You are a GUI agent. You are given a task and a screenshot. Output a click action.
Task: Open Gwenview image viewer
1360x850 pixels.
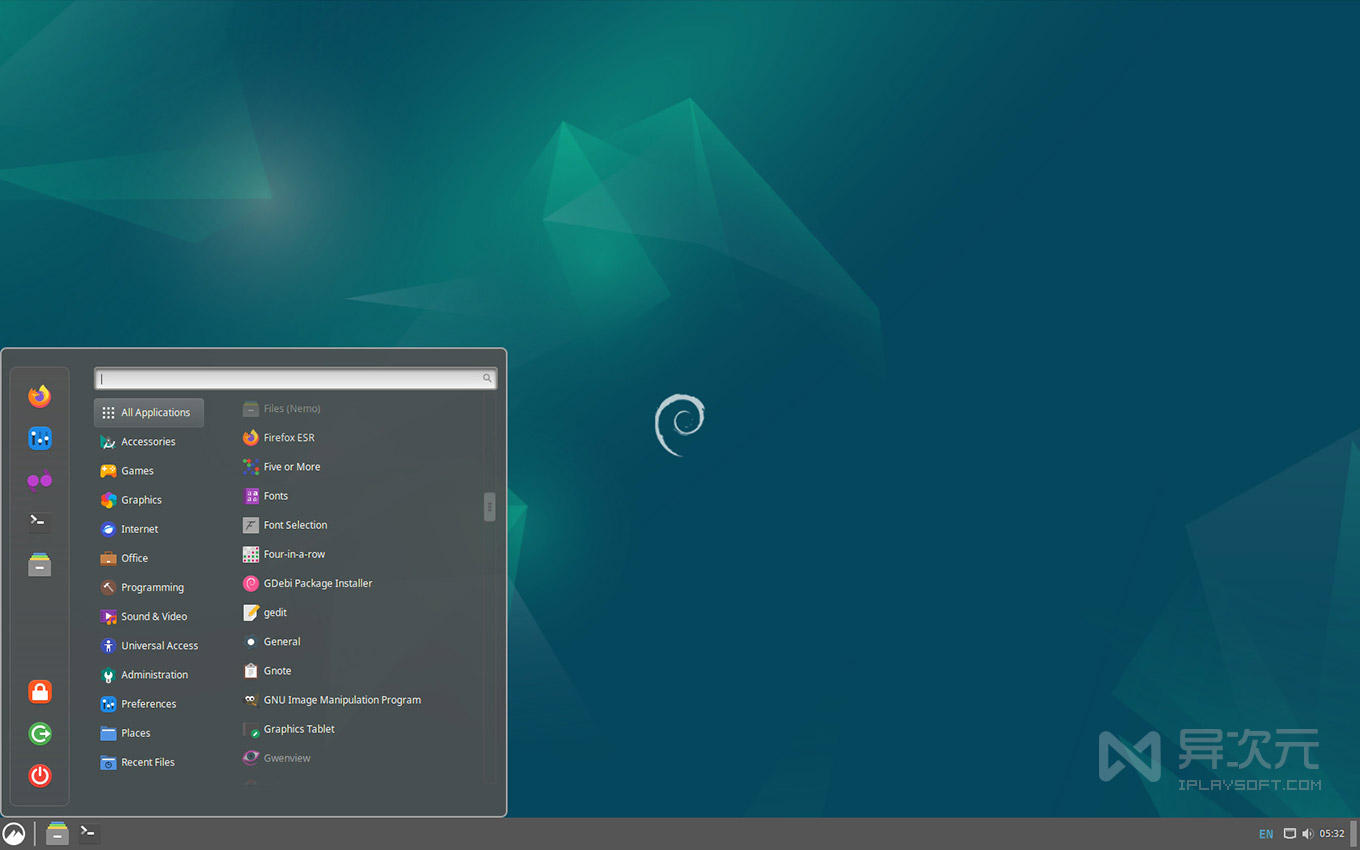[x=285, y=757]
